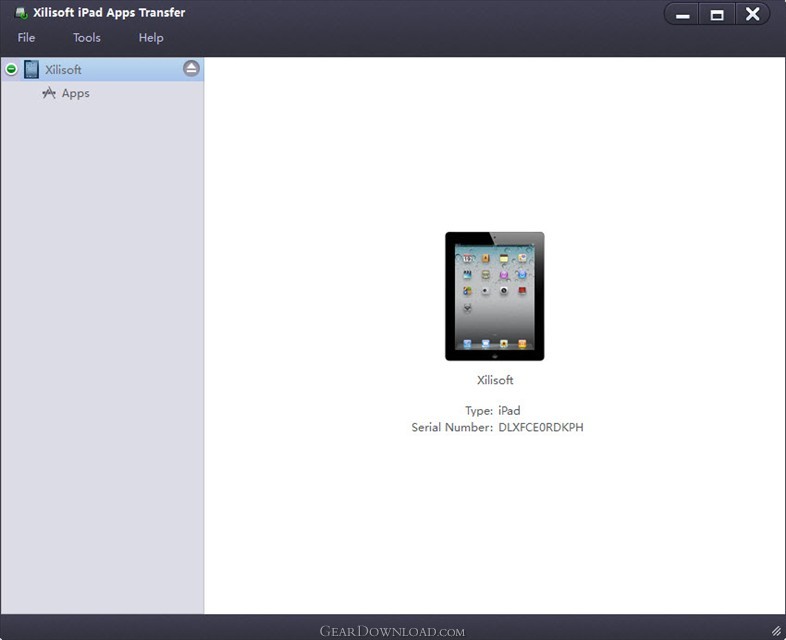
Task: Click the Apps store icon
Action: pyautogui.click(x=49, y=93)
